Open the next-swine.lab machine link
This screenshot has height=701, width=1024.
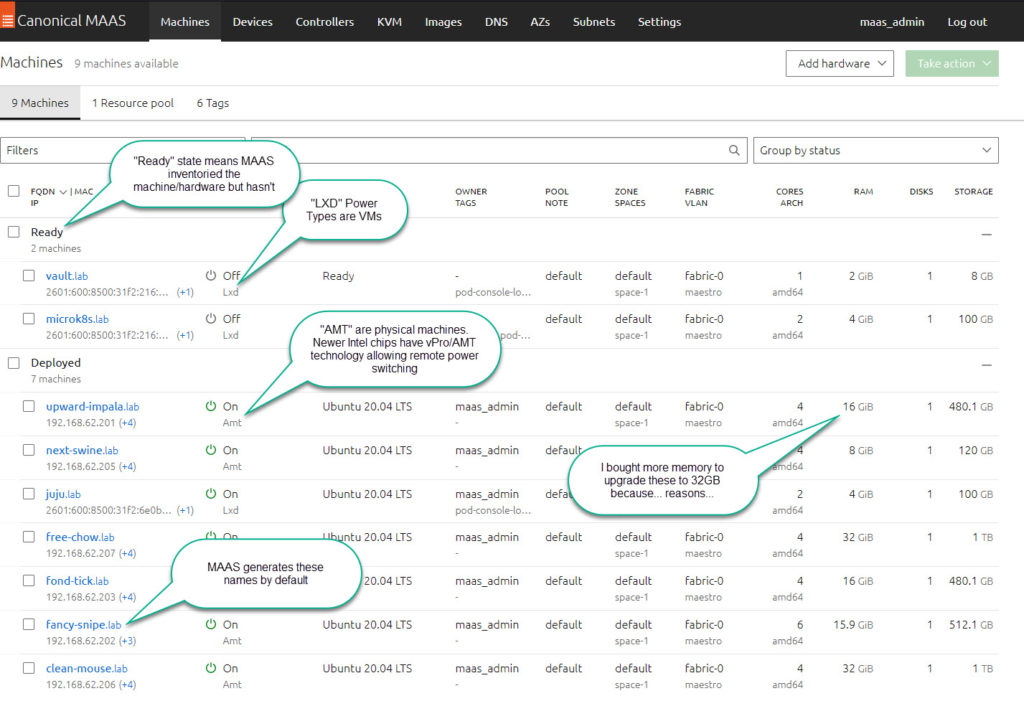coord(82,450)
